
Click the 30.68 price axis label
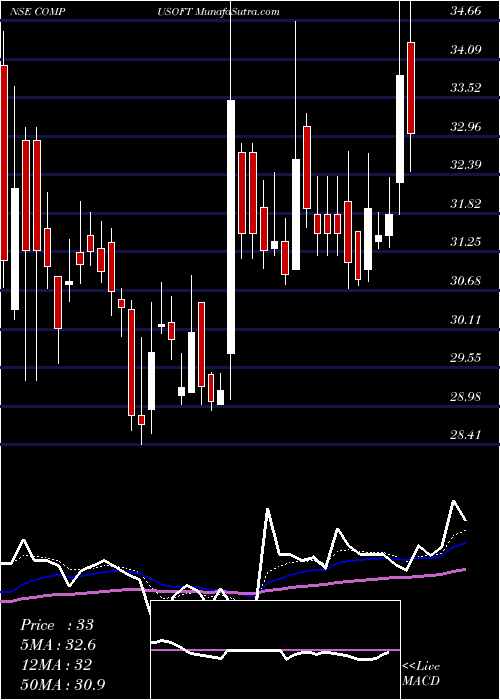[466, 281]
